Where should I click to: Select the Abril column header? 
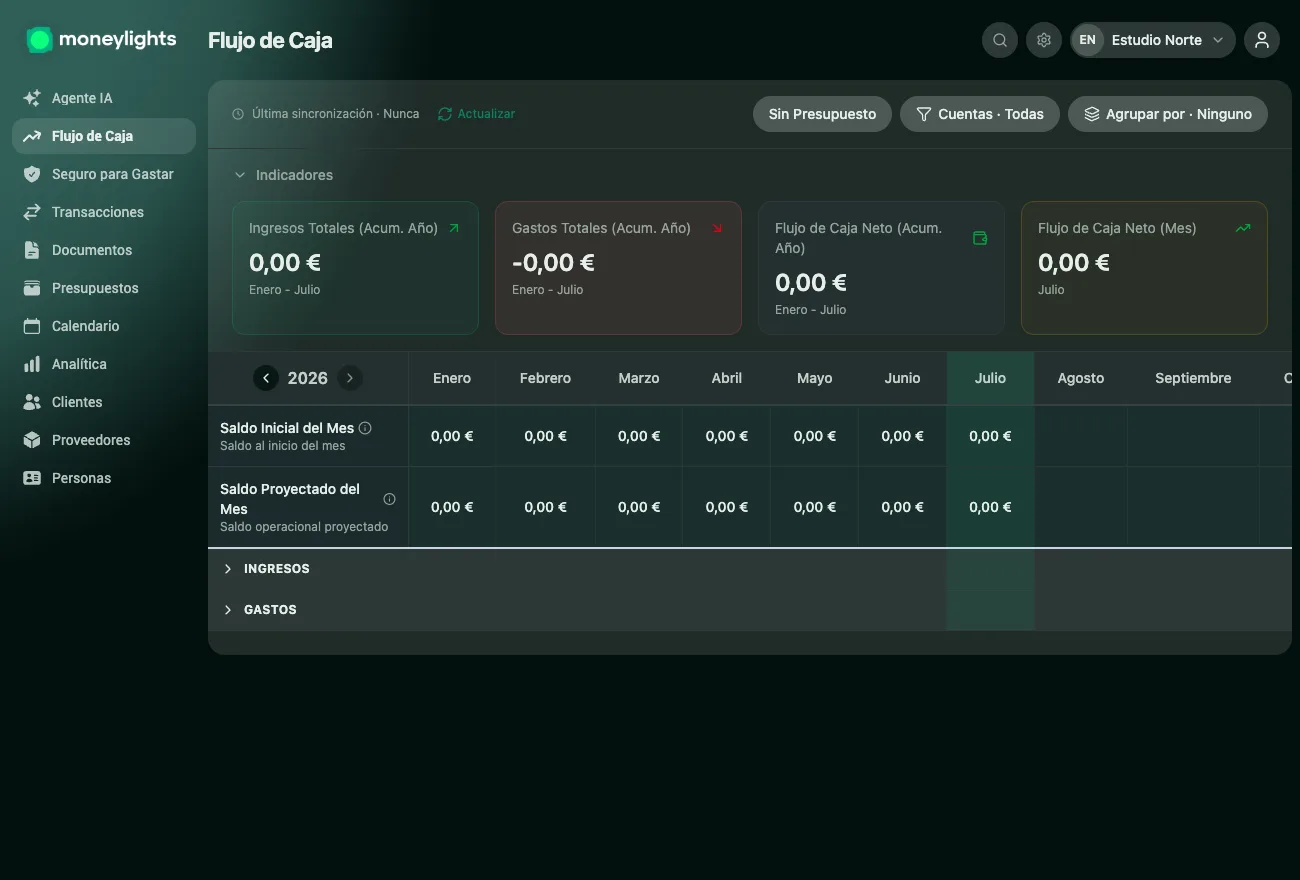click(x=727, y=378)
